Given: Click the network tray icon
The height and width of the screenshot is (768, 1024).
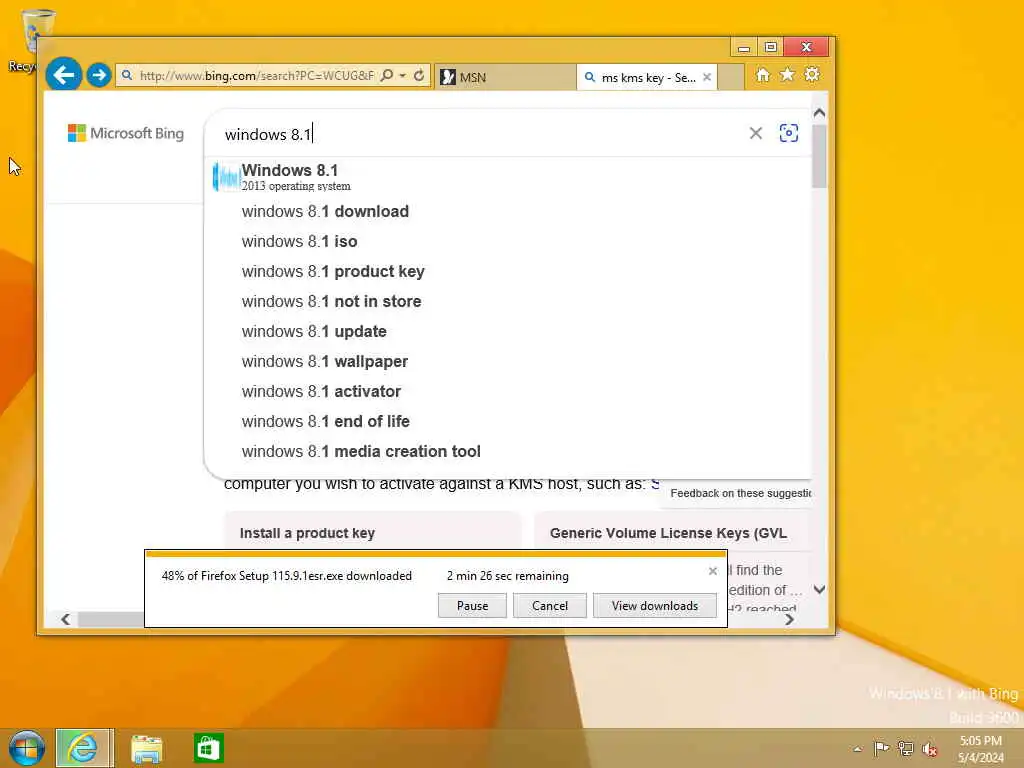Looking at the screenshot, I should coord(905,748).
